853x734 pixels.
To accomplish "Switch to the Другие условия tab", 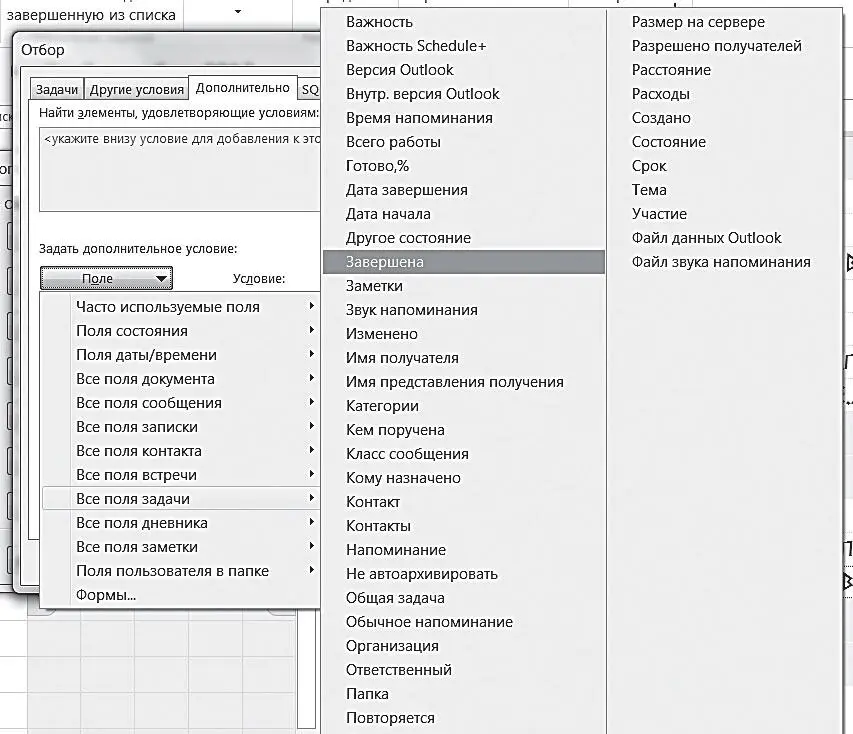I will coord(137,90).
